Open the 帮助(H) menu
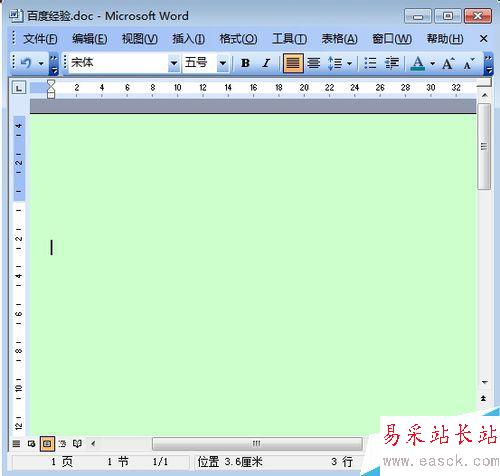The width and height of the screenshot is (500, 476). 445,39
